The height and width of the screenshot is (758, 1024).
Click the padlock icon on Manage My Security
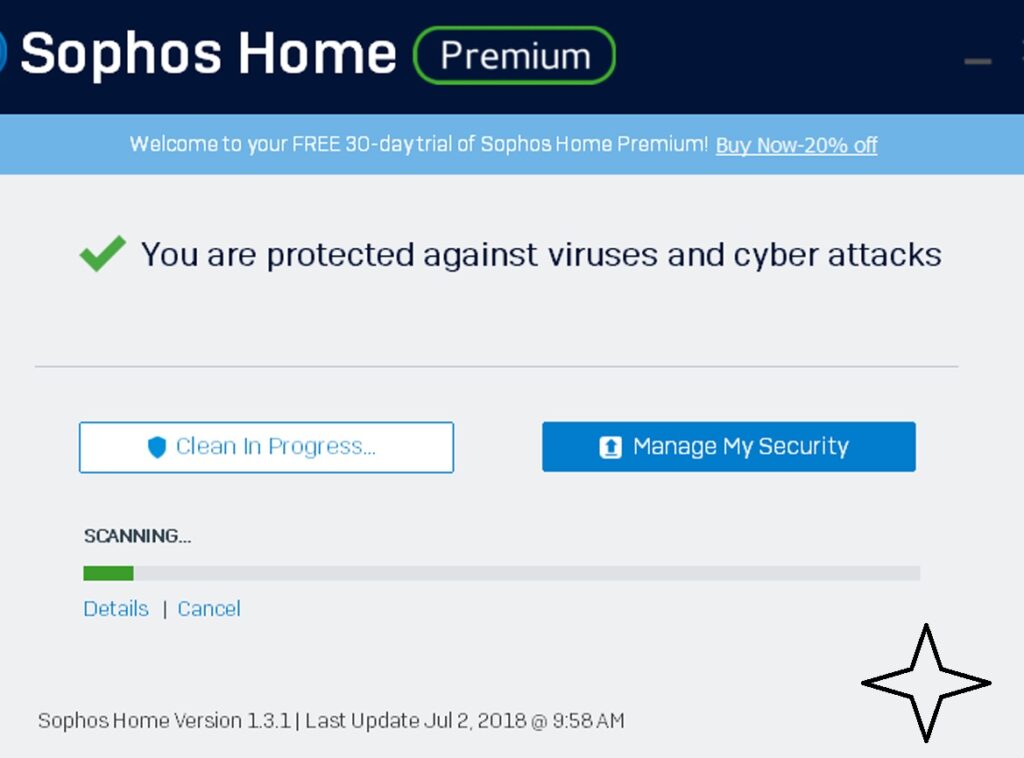[x=612, y=446]
